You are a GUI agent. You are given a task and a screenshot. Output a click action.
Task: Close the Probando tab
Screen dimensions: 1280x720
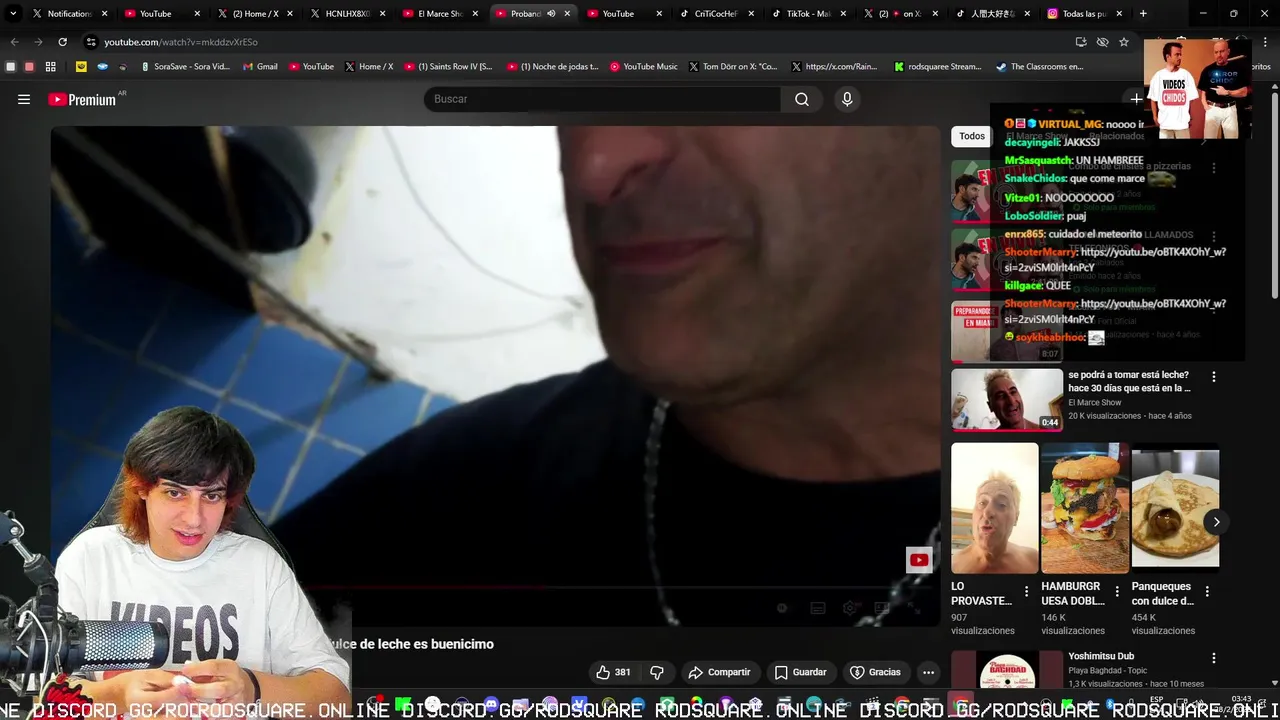(x=567, y=14)
